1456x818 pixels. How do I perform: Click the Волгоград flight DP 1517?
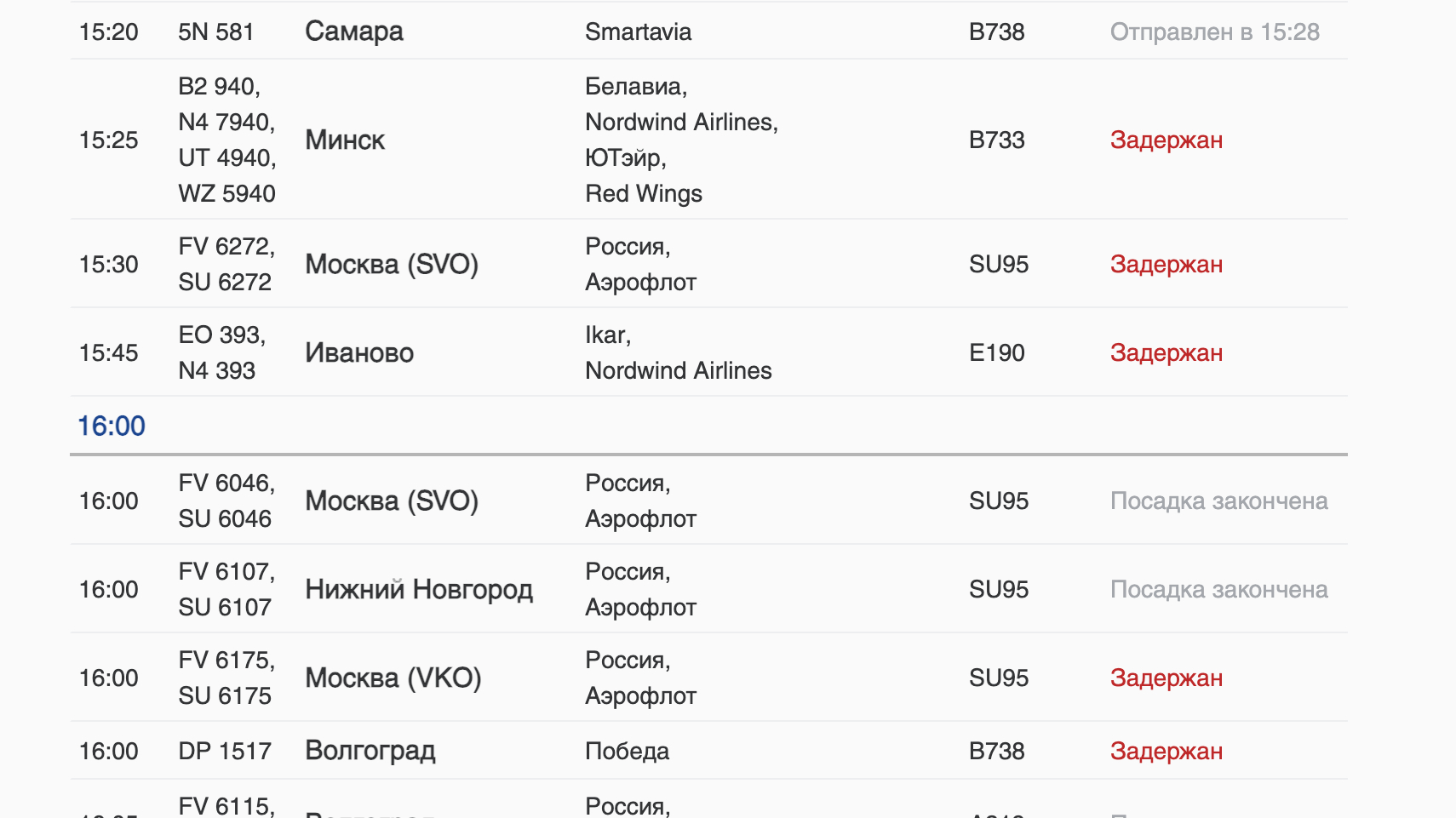[x=708, y=751]
